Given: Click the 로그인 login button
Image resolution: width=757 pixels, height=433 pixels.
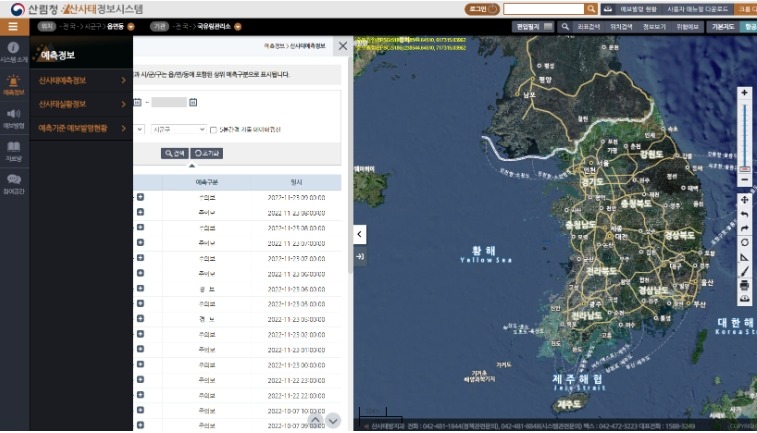Looking at the screenshot, I should [x=482, y=9].
